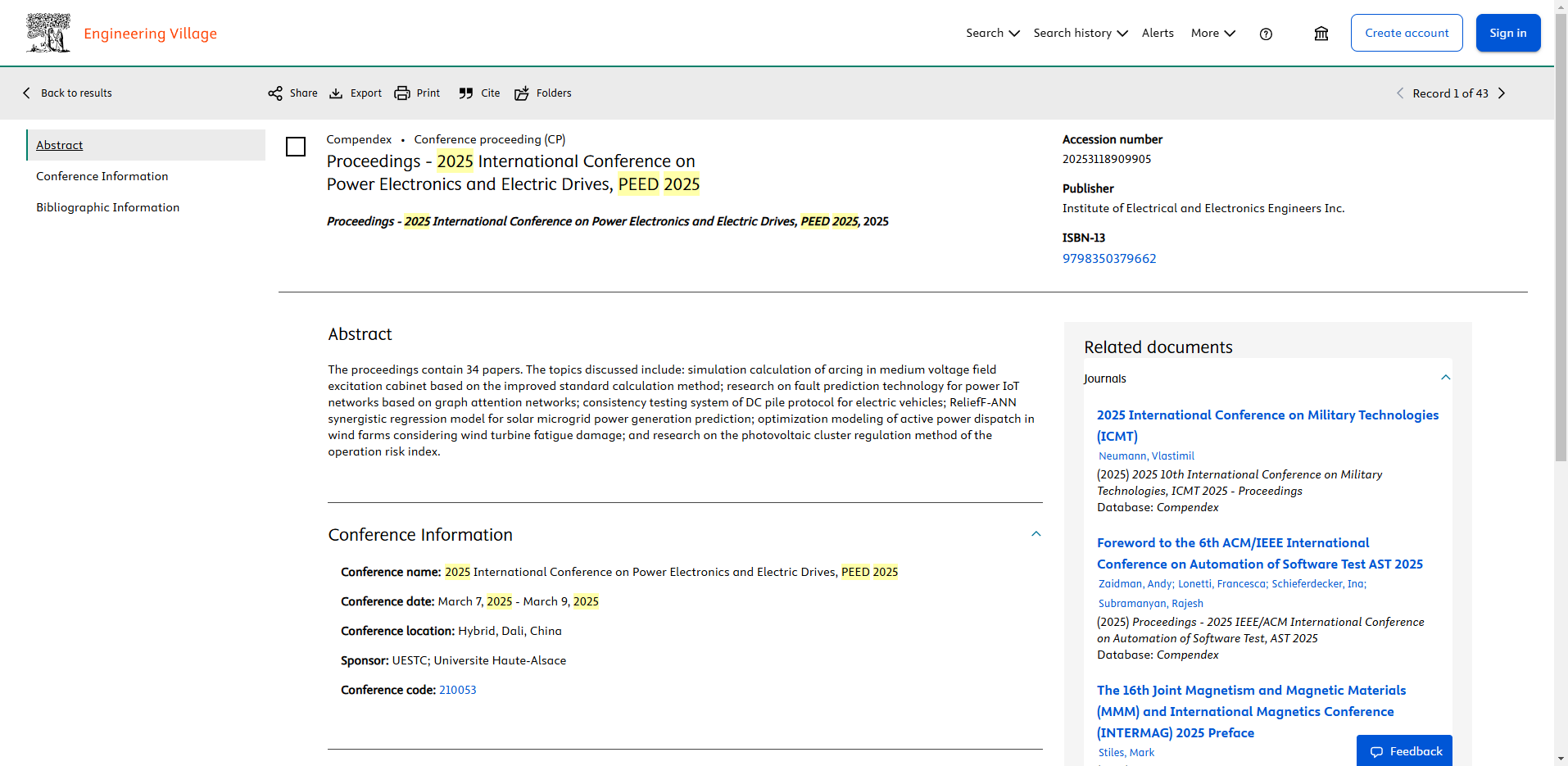This screenshot has width=1568, height=766.
Task: Open the Alerts menu item
Action: [x=1158, y=34]
